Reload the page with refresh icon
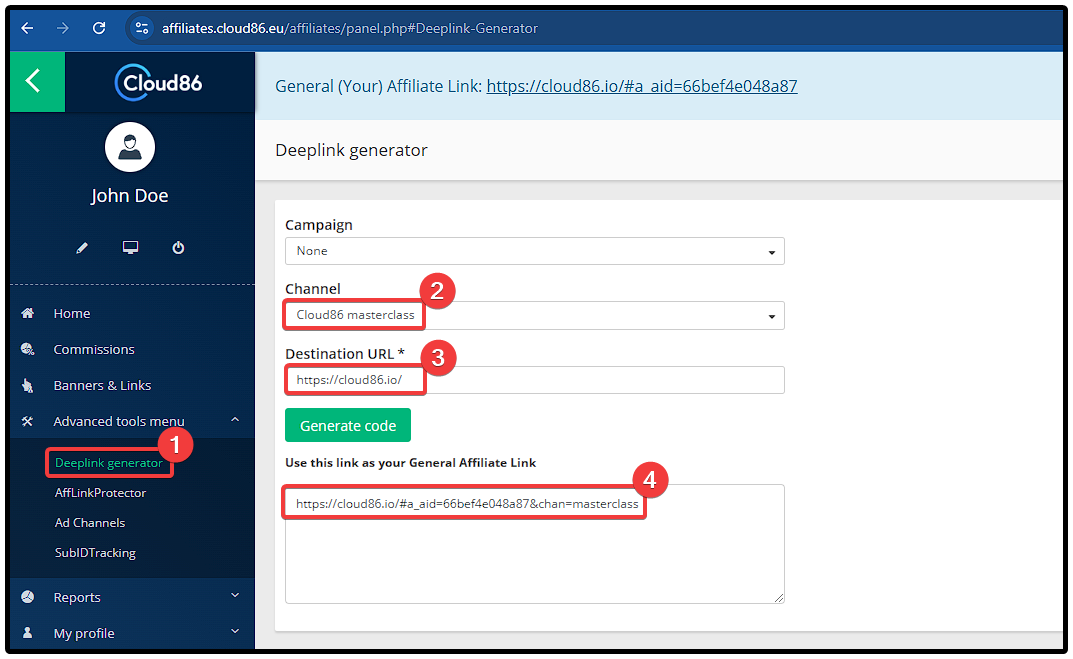The image size is (1073, 659). point(99,28)
